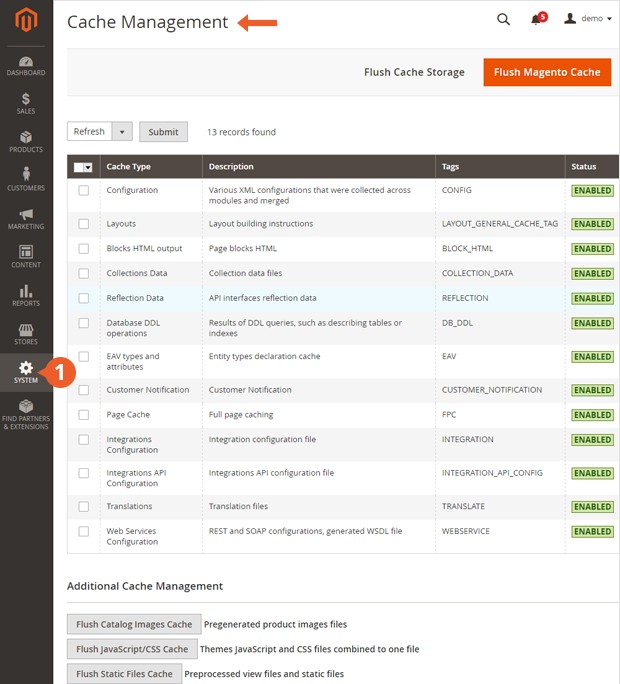
Task: Open the Marketing sidebar icon
Action: pyautogui.click(x=26, y=219)
